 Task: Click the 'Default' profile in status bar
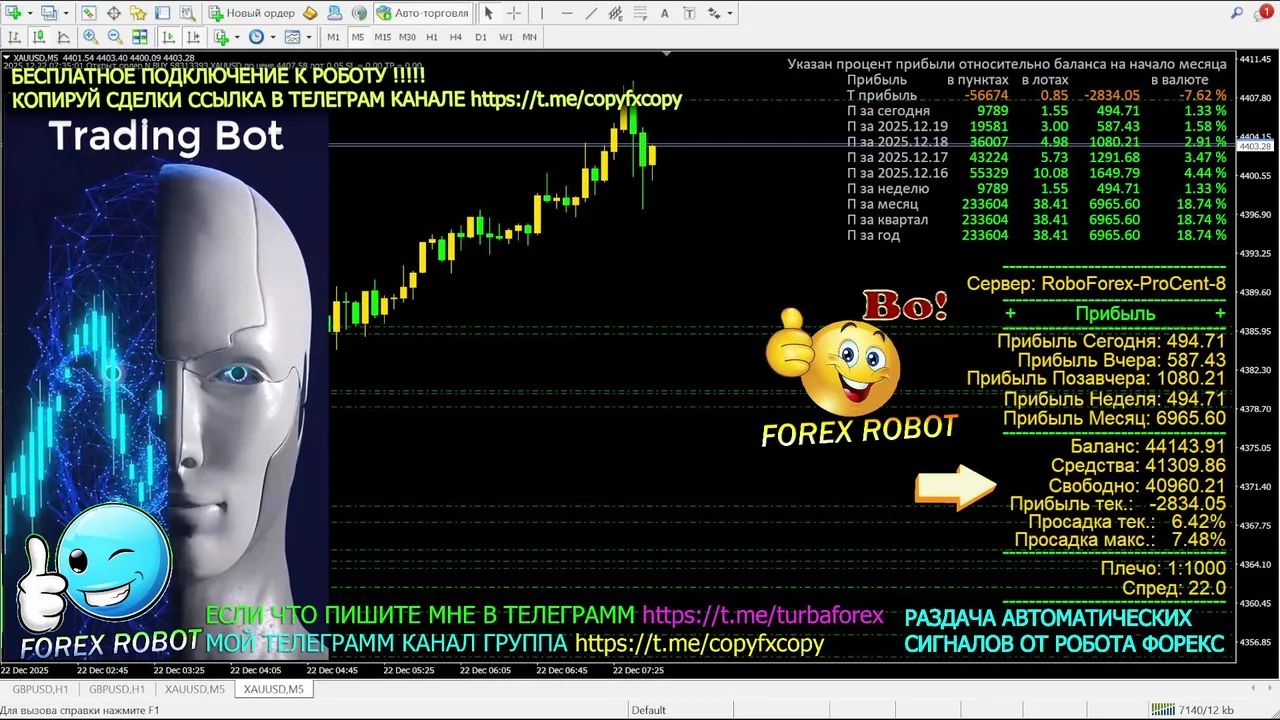click(648, 710)
